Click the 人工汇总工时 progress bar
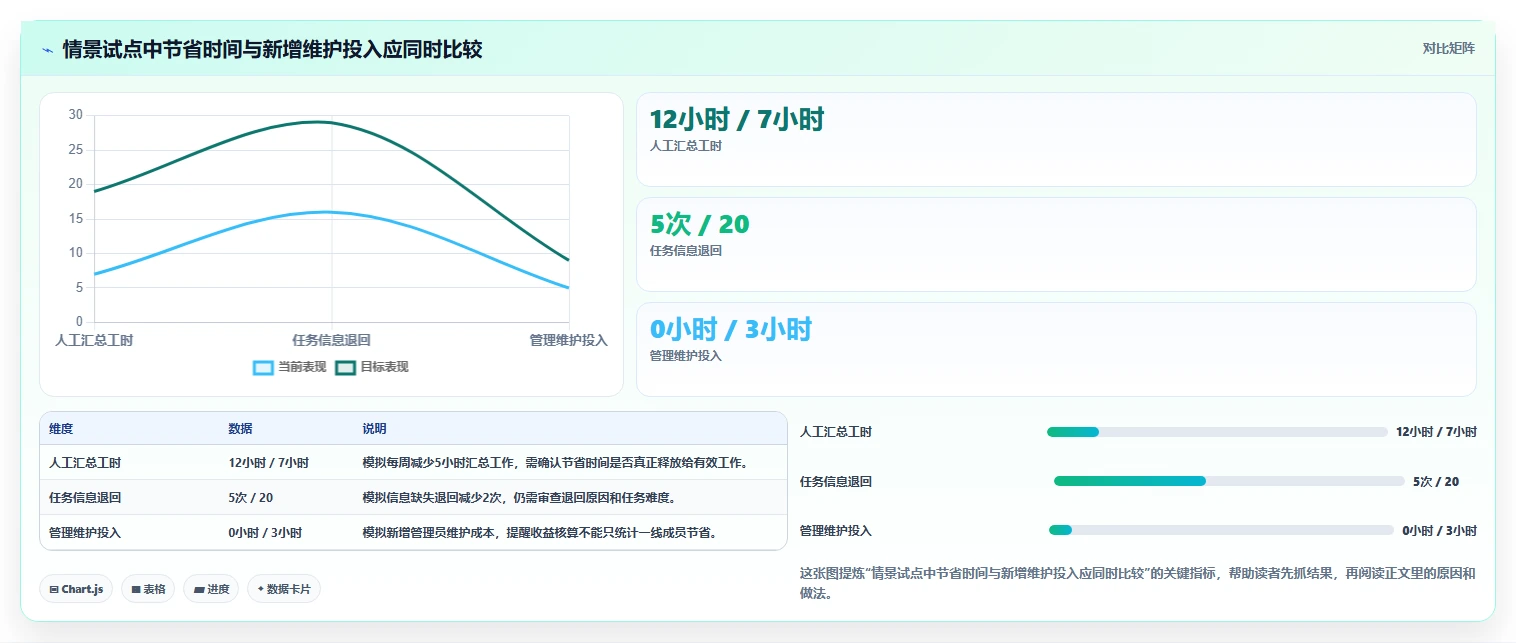This screenshot has height=643, width=1516. click(1217, 432)
